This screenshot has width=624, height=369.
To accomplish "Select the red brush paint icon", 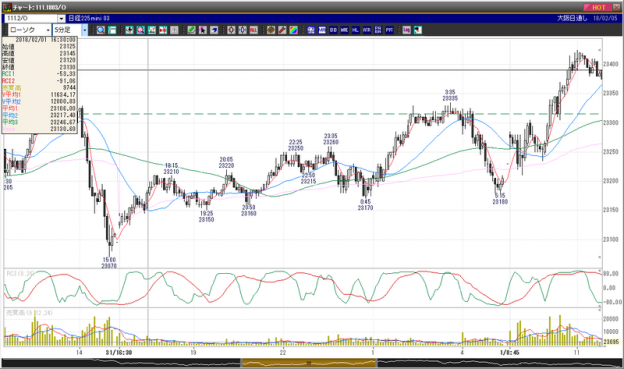I will 282,30.
